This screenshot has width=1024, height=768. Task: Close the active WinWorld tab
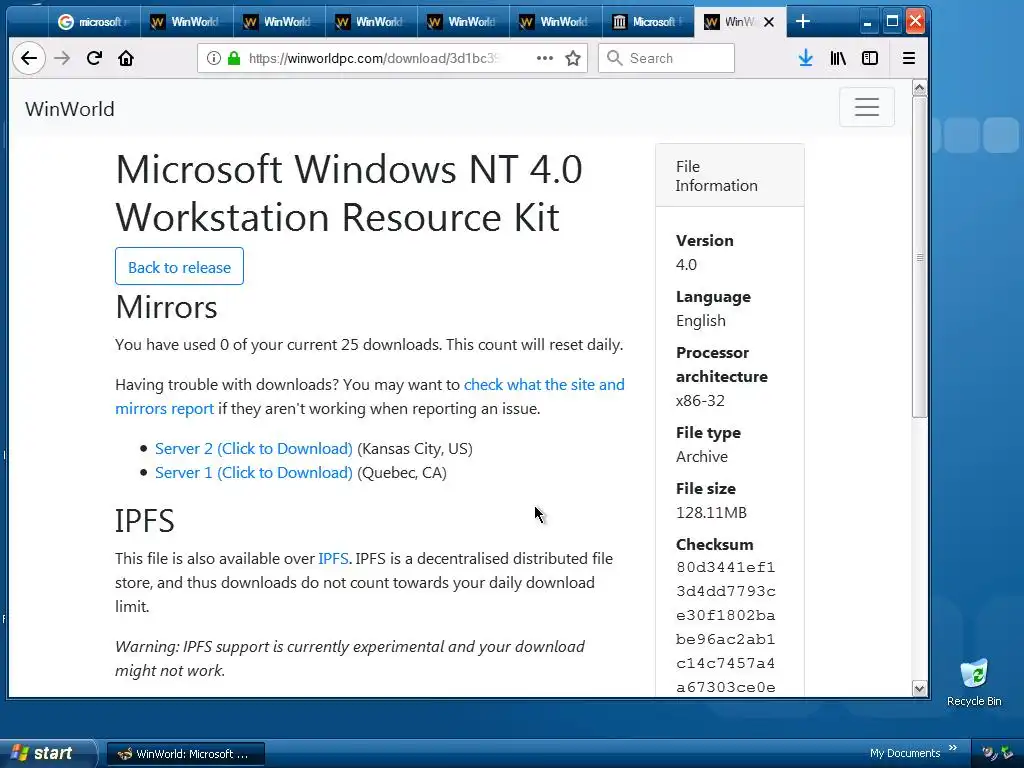[769, 22]
